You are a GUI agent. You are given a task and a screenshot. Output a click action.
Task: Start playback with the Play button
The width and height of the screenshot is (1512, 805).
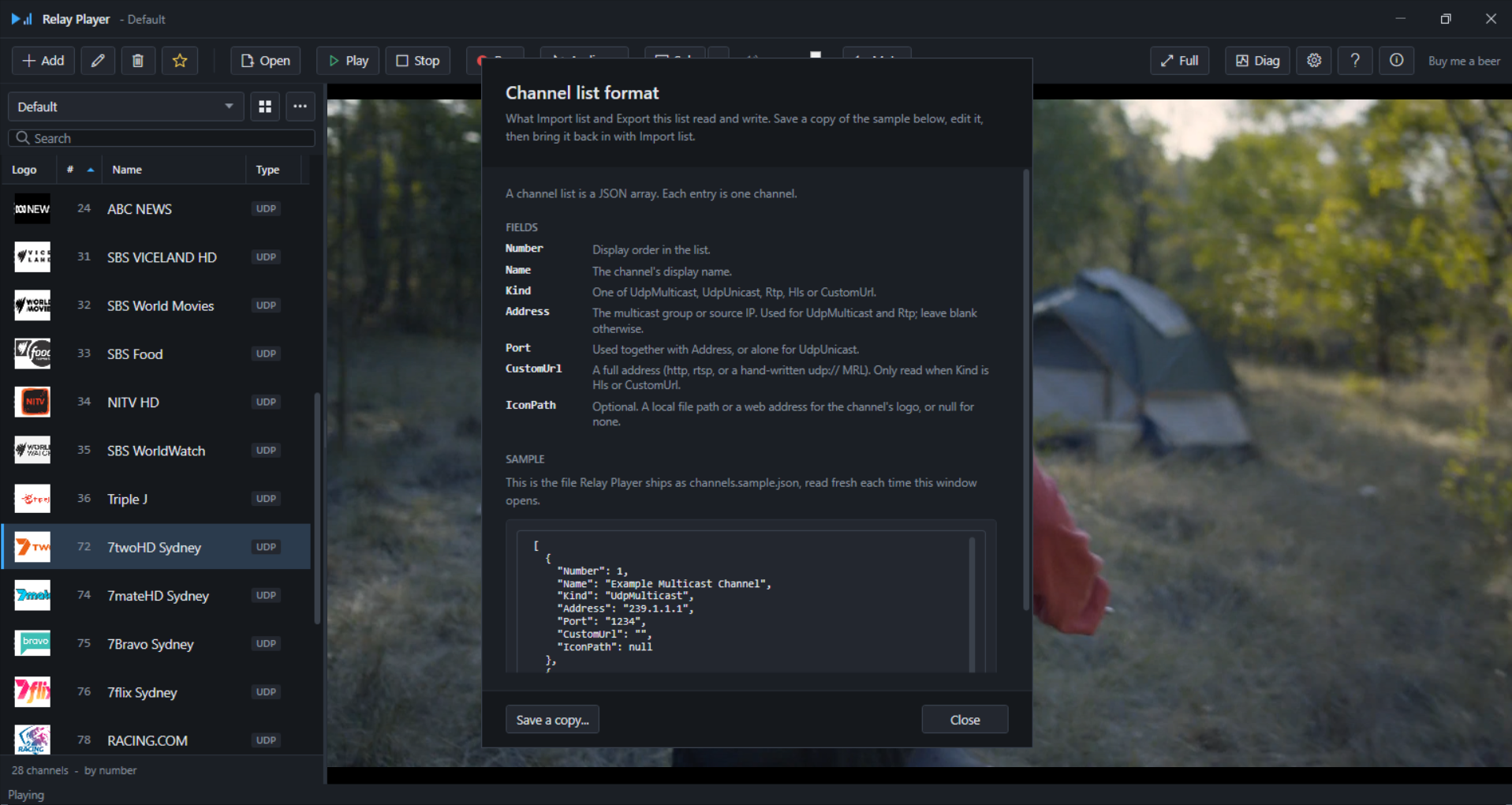[348, 61]
